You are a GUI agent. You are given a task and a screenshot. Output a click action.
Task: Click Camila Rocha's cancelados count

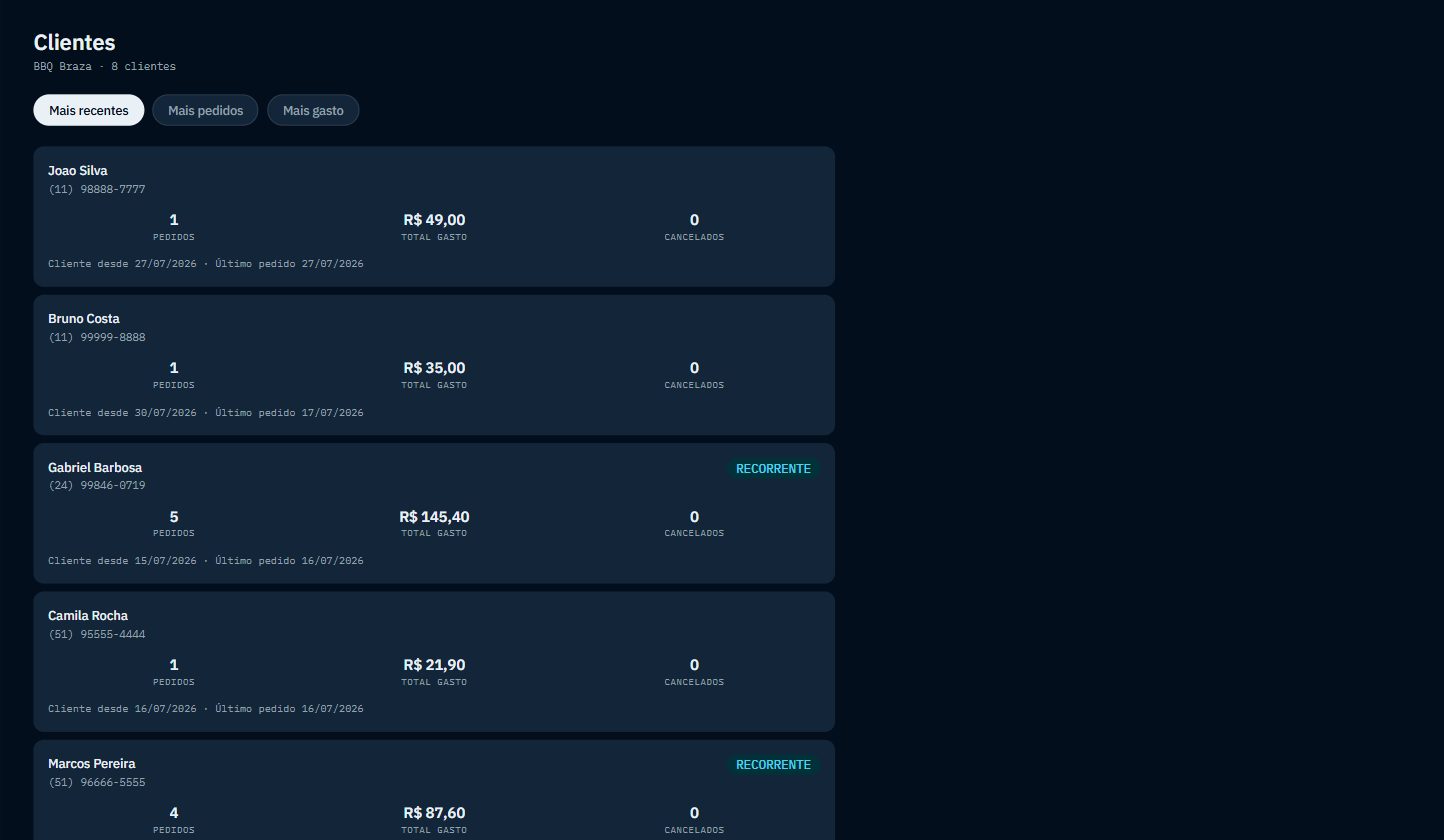tap(694, 665)
